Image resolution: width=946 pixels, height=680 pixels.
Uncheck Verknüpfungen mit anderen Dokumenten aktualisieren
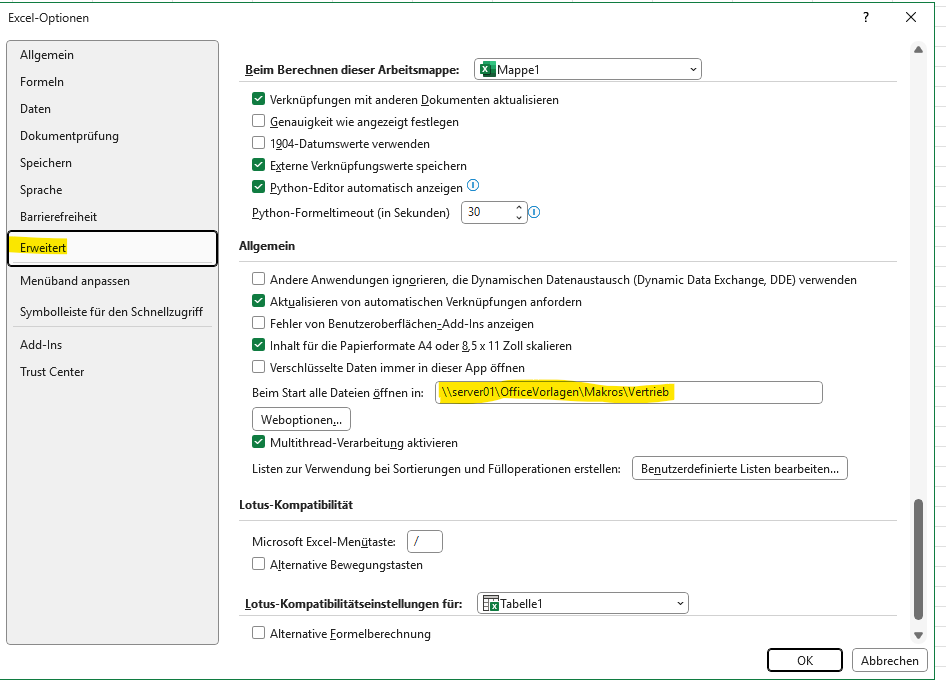pyautogui.click(x=258, y=99)
